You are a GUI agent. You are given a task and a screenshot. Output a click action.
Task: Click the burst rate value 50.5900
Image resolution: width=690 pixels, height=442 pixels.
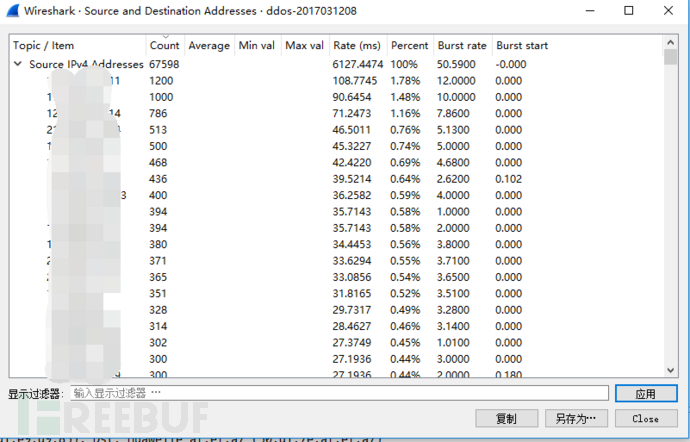(x=456, y=64)
